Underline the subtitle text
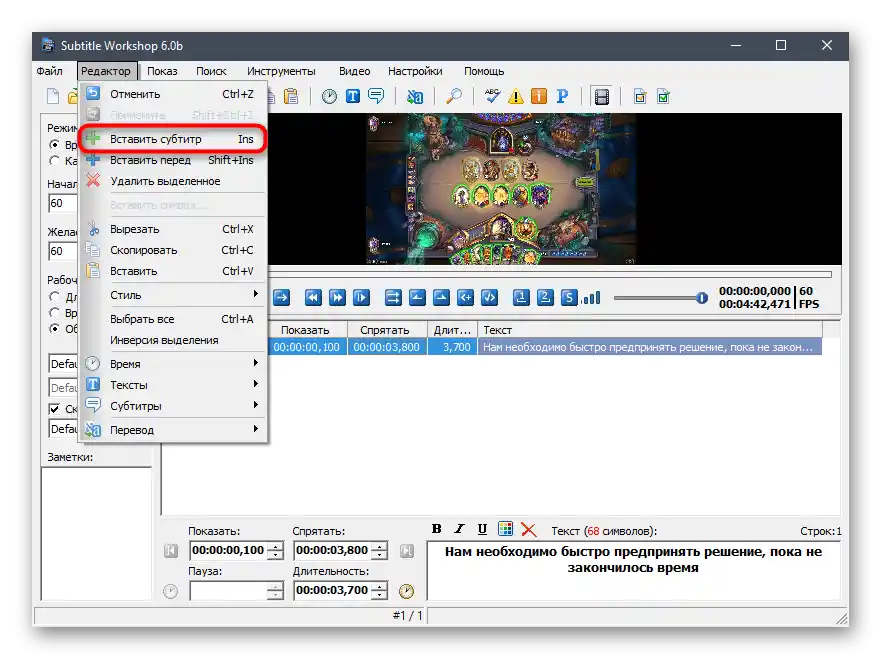Viewport: 881px width, 659px height. pos(482,529)
